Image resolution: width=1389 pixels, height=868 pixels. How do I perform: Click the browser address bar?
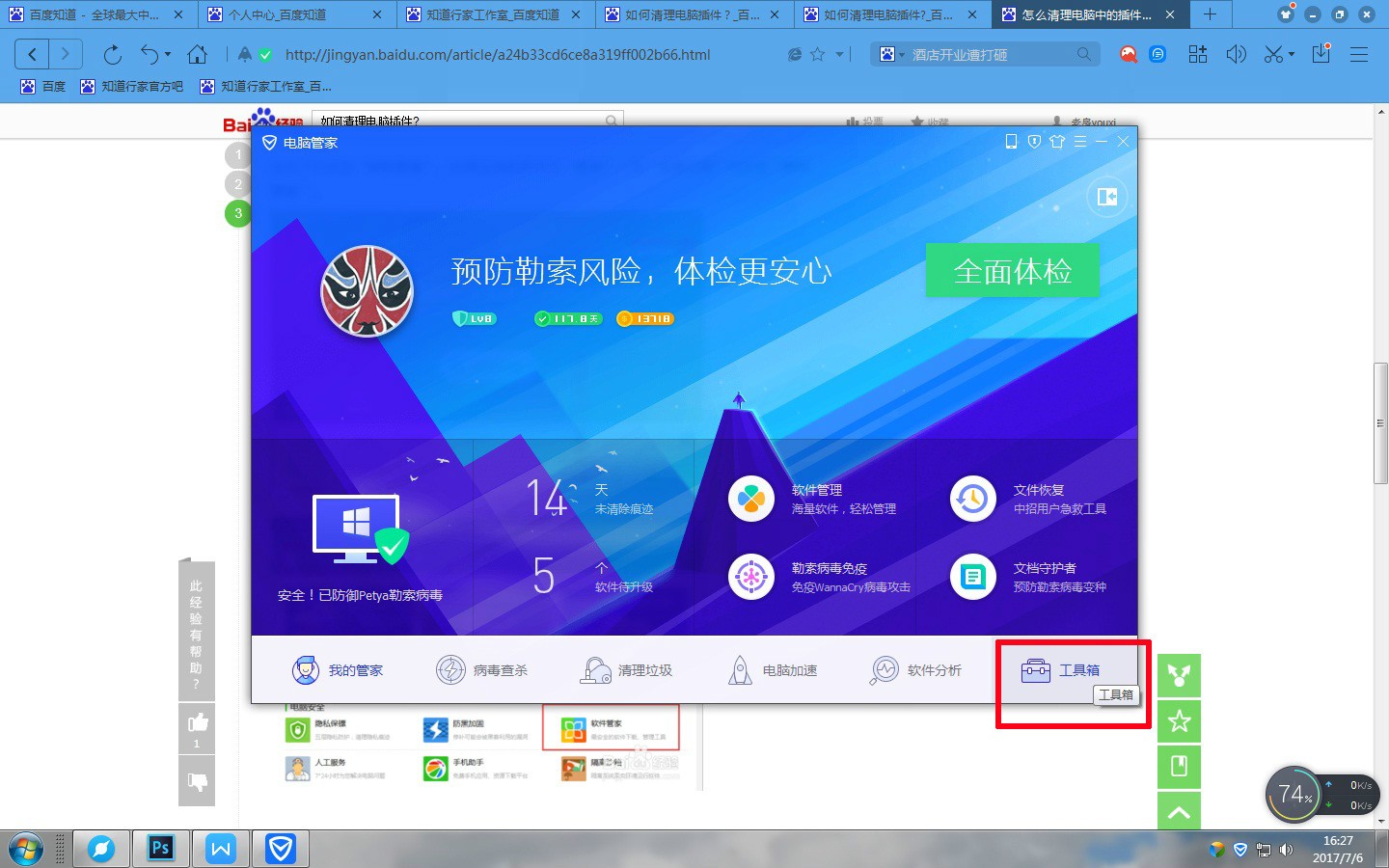click(x=529, y=55)
